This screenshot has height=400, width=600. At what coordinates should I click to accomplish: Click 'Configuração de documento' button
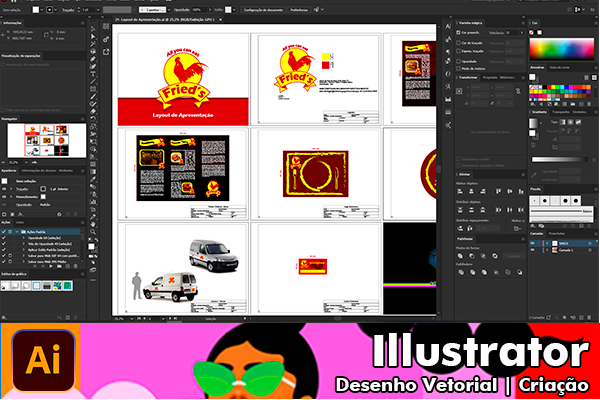[x=263, y=10]
